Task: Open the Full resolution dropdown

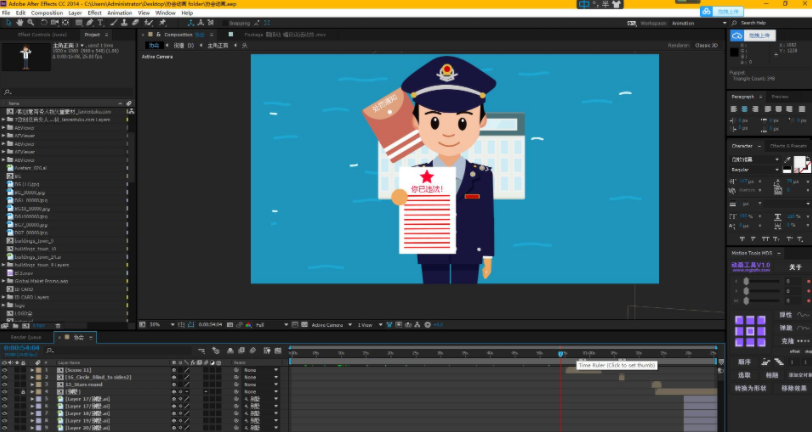Action: [271, 325]
